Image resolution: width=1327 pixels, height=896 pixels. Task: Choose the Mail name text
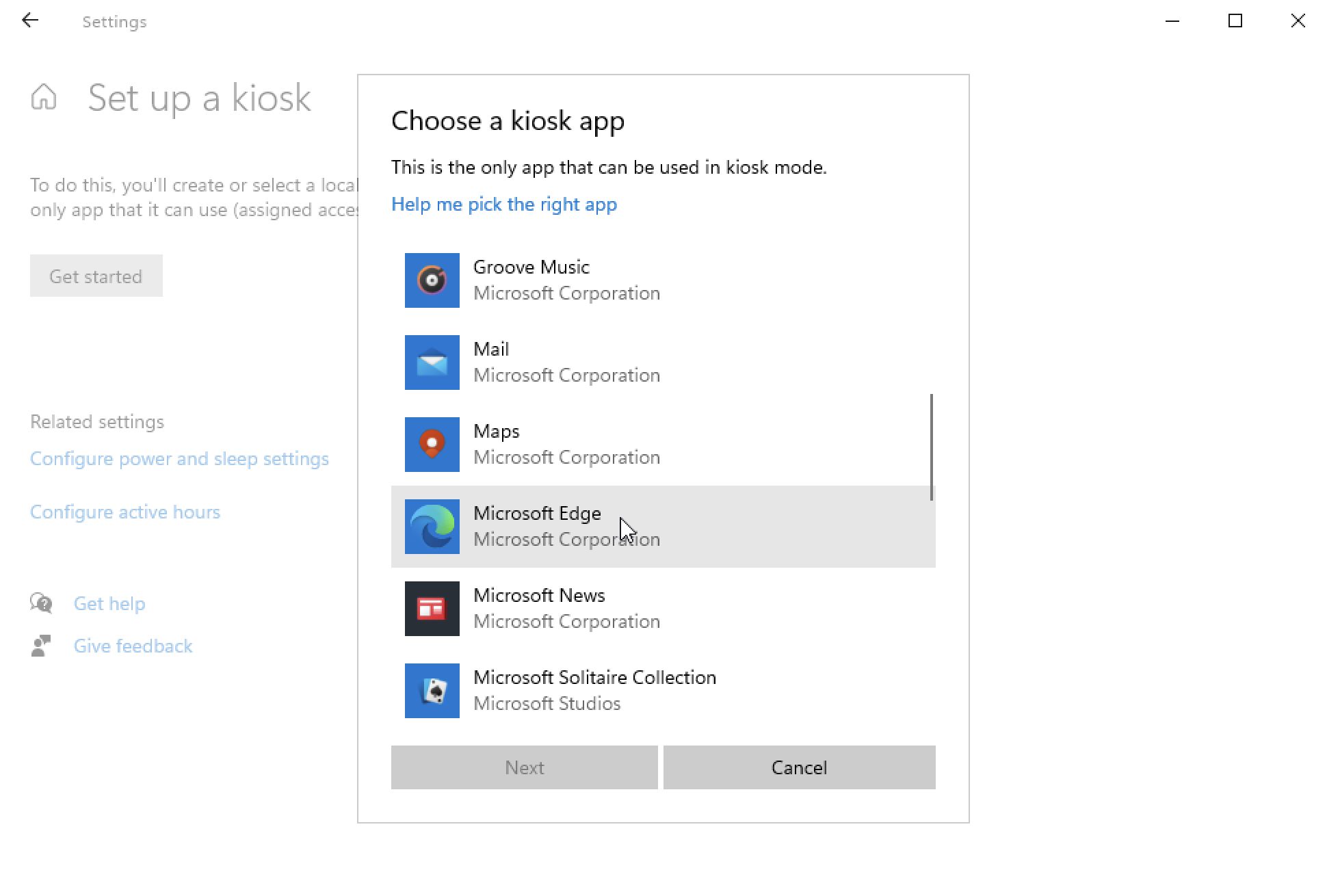tap(491, 349)
